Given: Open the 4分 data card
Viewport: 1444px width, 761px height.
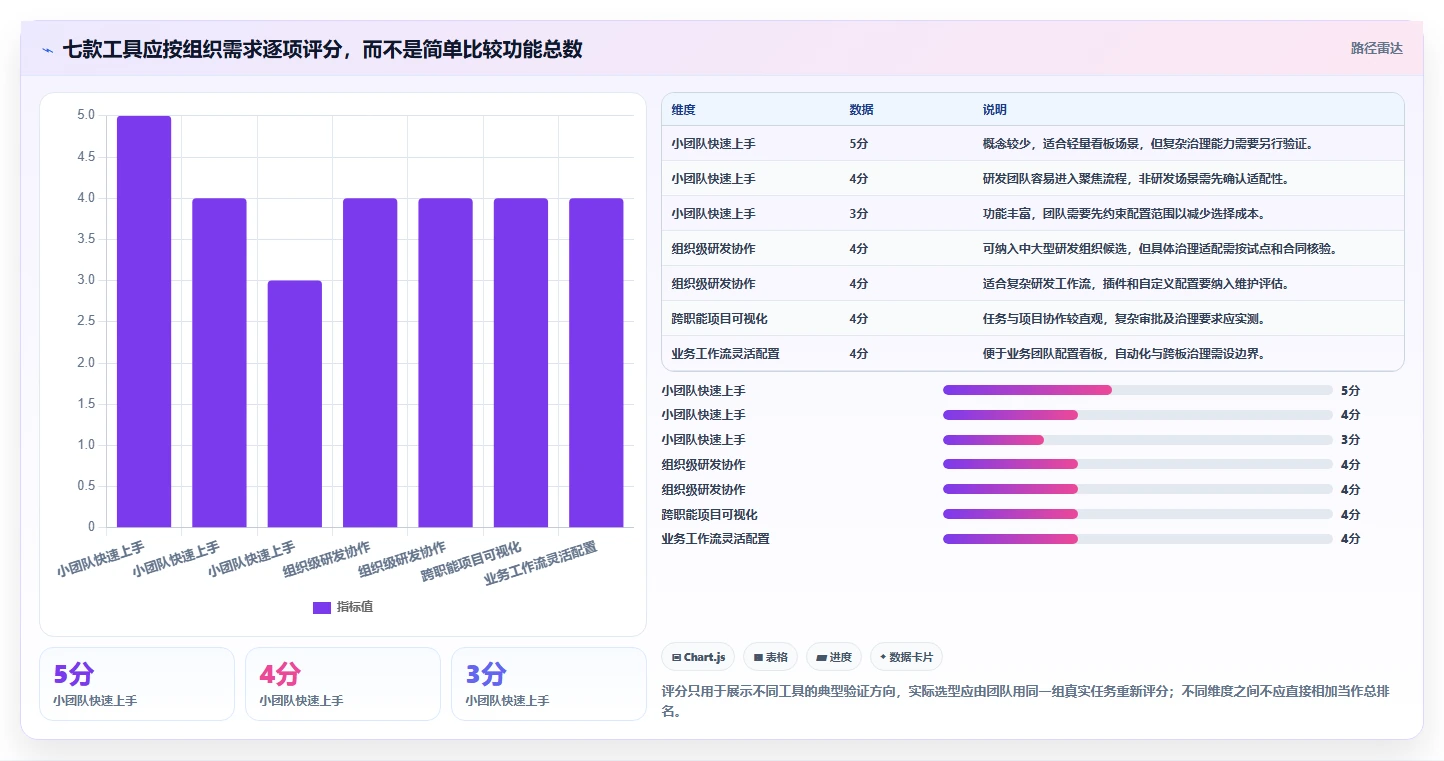Looking at the screenshot, I should (343, 684).
